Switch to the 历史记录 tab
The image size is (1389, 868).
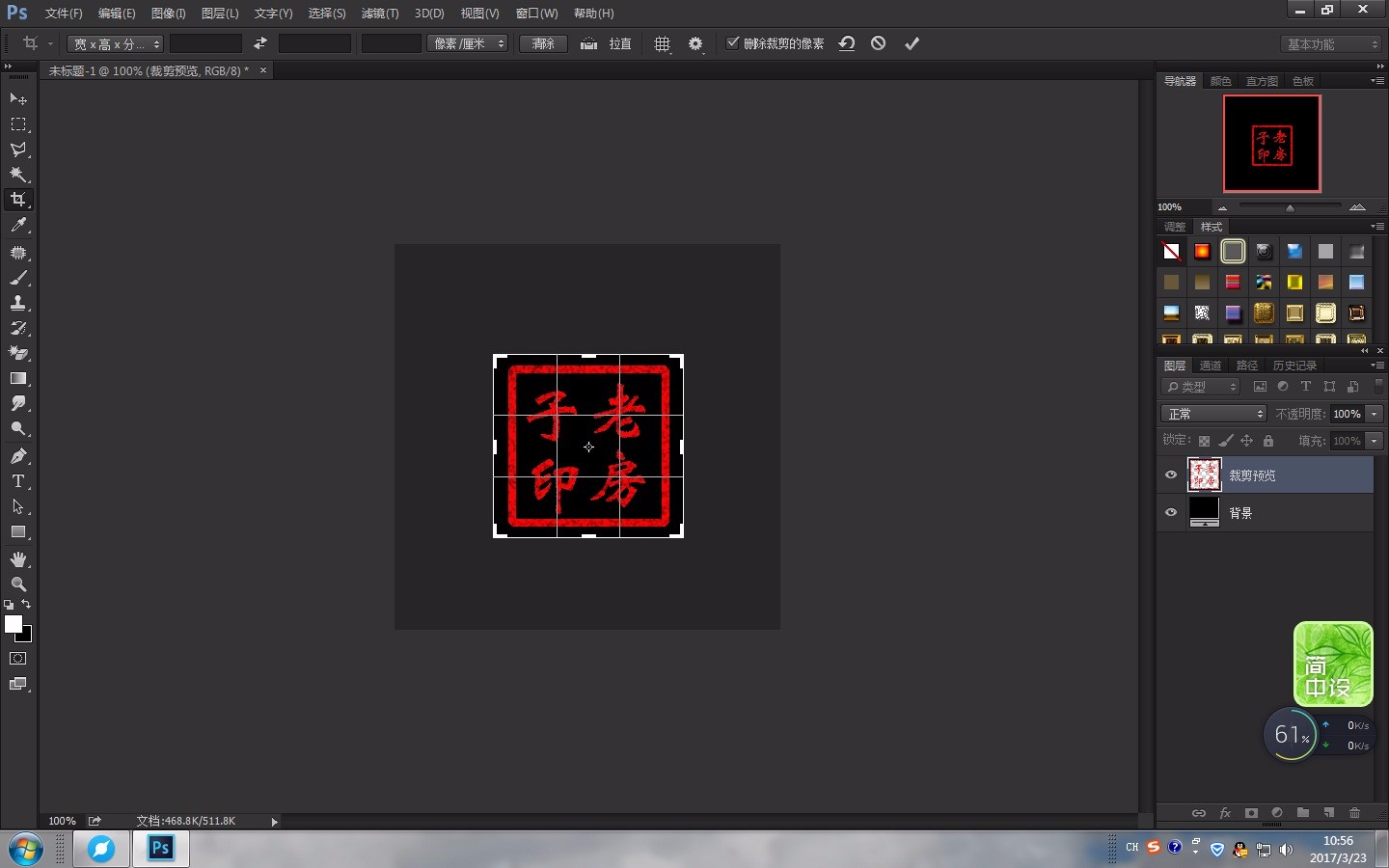click(x=1294, y=366)
